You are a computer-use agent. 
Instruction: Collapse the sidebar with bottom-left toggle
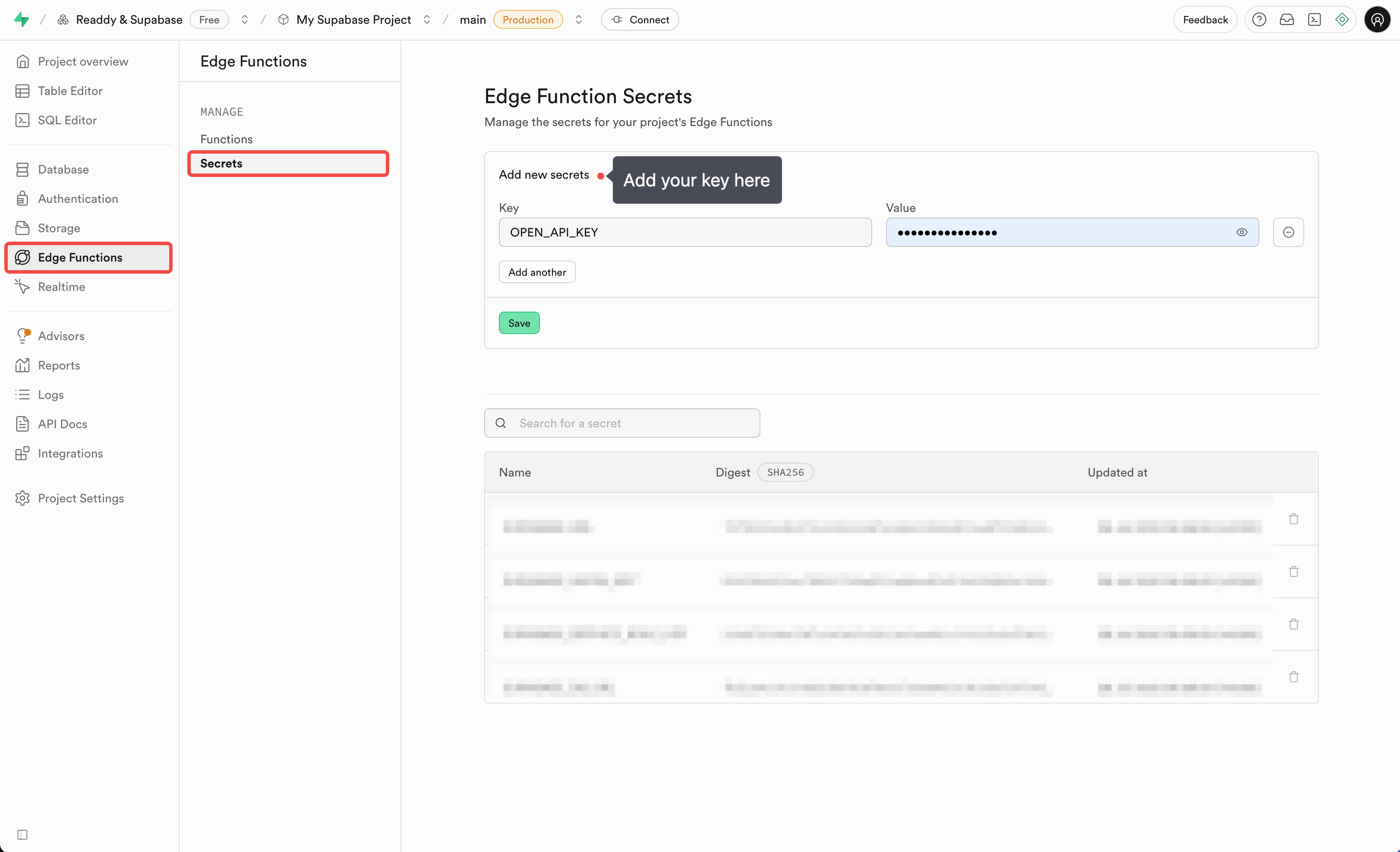[x=22, y=834]
